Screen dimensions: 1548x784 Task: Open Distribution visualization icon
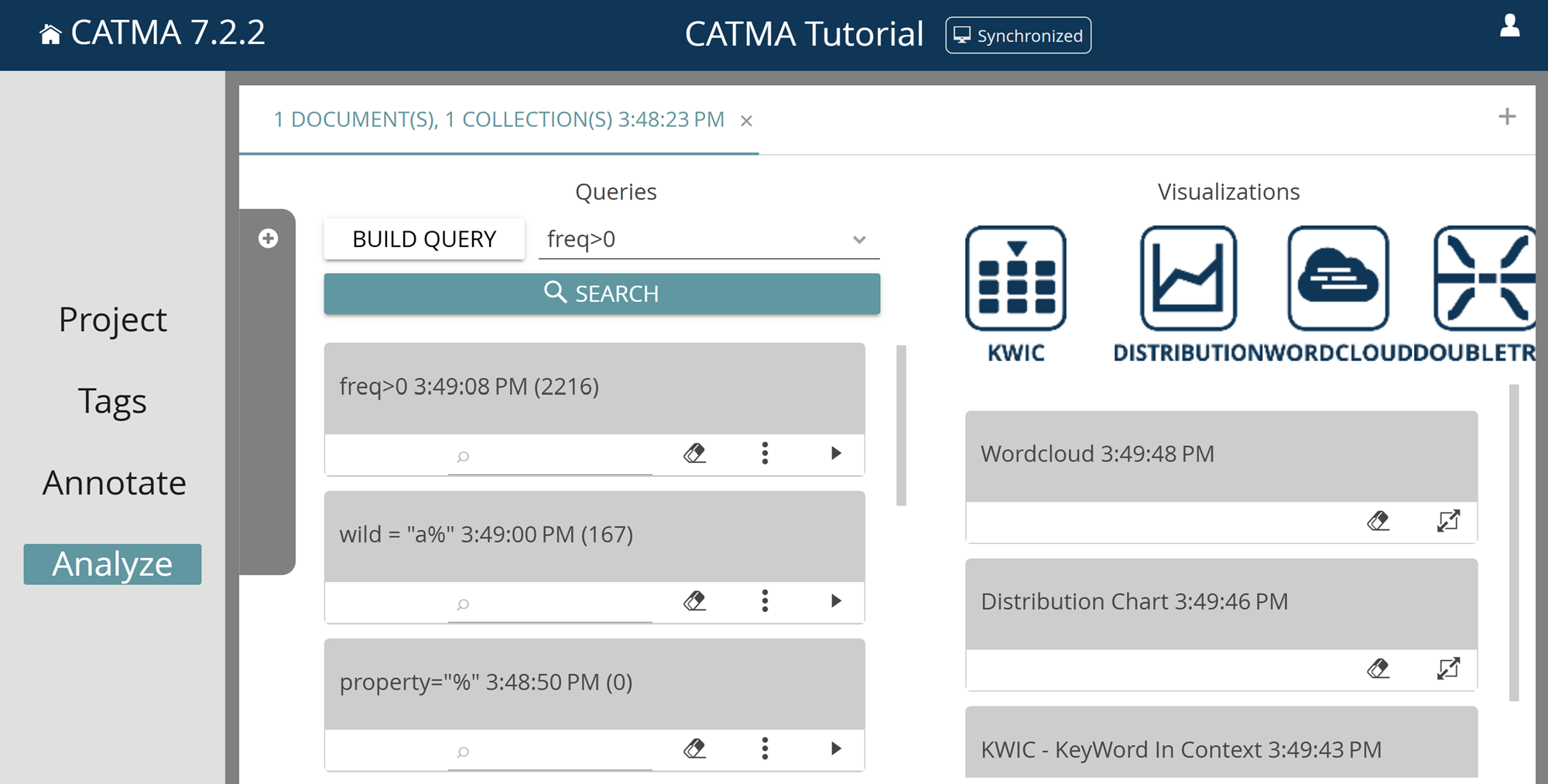(x=1188, y=294)
